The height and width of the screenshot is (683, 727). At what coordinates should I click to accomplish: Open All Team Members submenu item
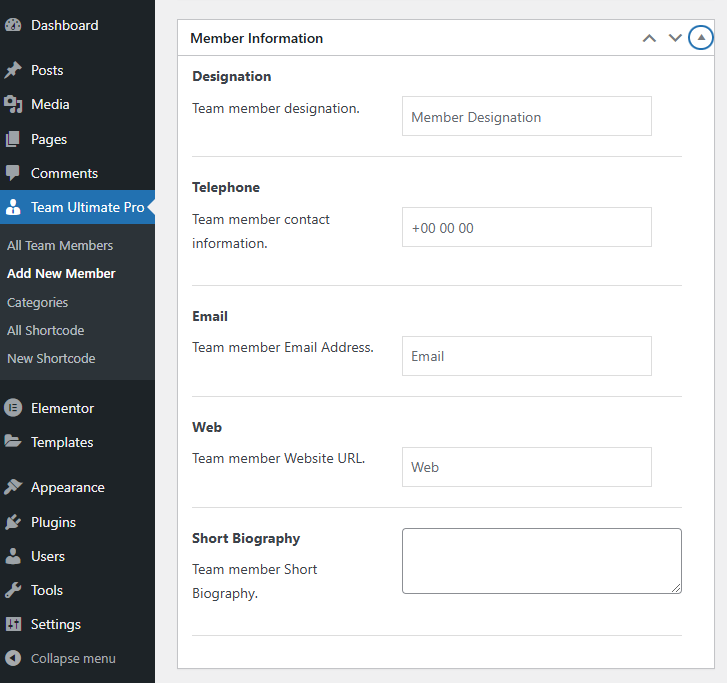(60, 245)
